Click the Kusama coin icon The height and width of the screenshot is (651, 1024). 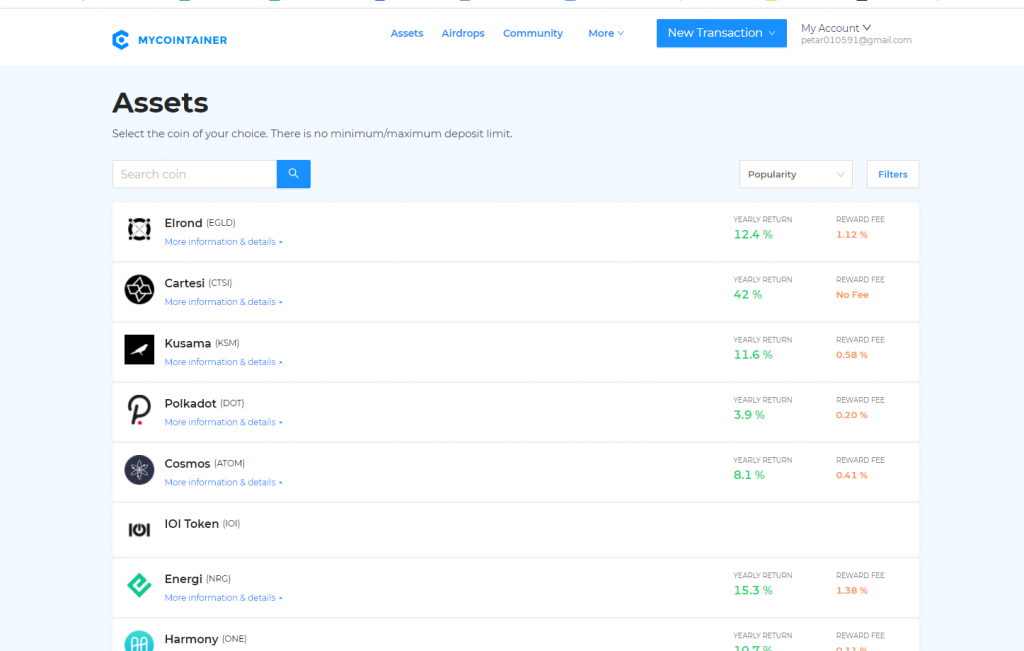[139, 349]
